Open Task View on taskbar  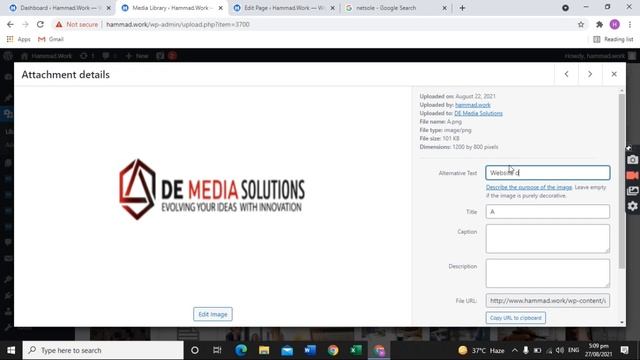tap(217, 350)
